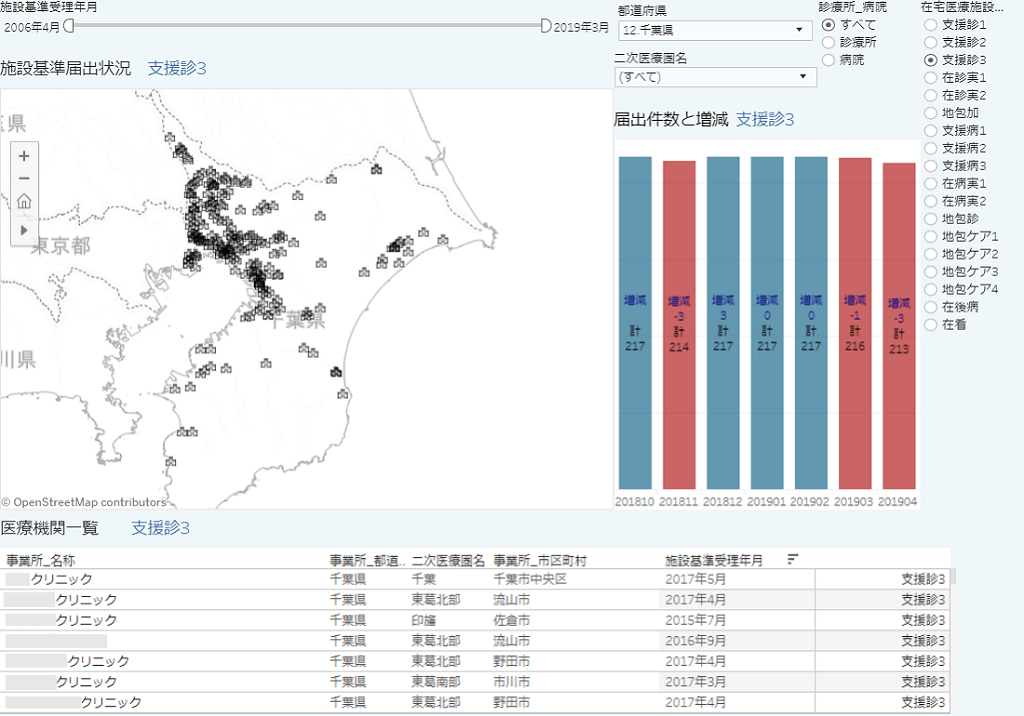Select the 診療所 radio button

tap(828, 42)
